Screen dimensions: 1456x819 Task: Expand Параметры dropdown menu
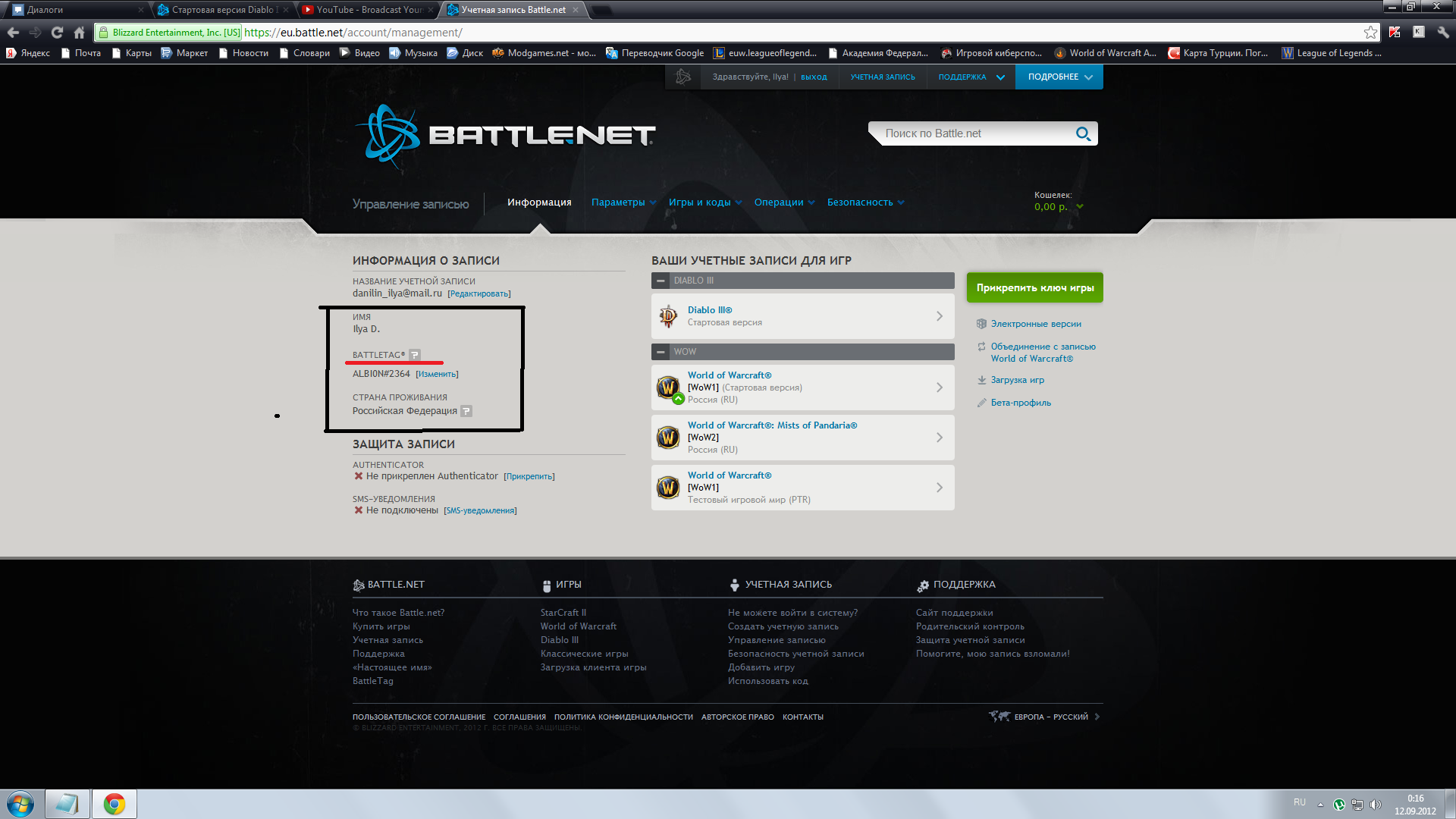pos(623,202)
